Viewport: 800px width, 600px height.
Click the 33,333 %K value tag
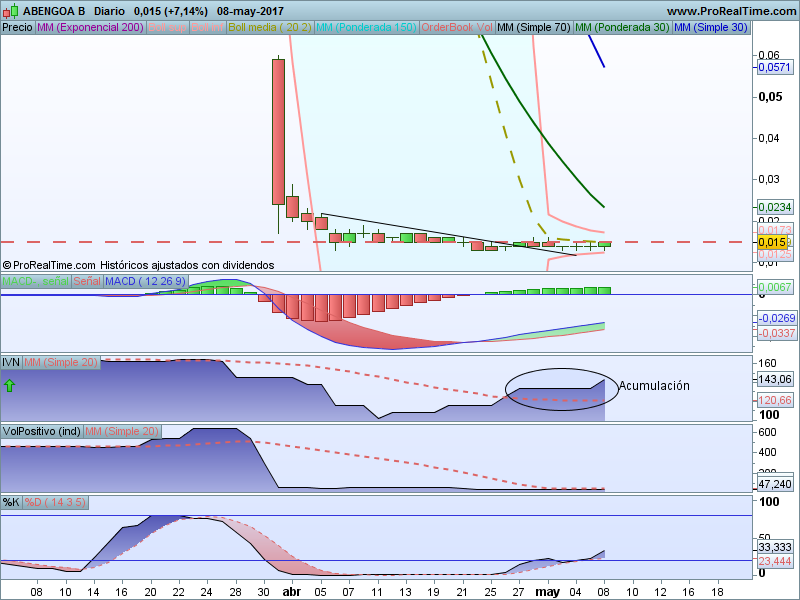[774, 547]
